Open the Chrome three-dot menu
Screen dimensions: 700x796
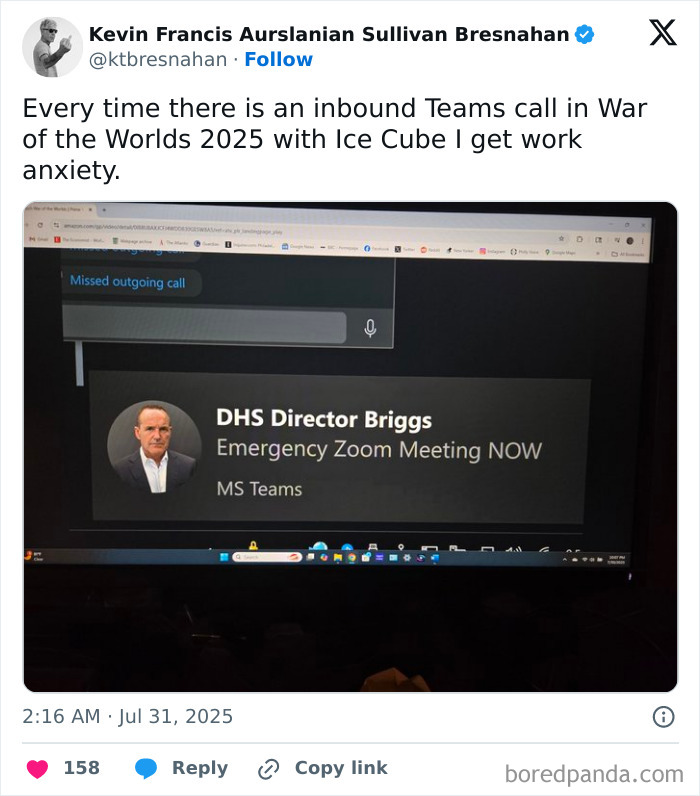tap(643, 241)
